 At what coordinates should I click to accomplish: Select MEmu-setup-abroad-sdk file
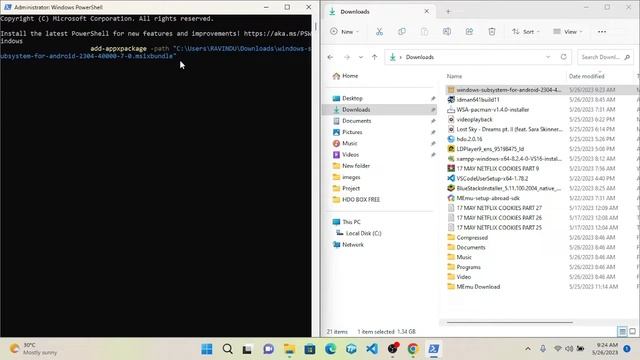pyautogui.click(x=488, y=198)
